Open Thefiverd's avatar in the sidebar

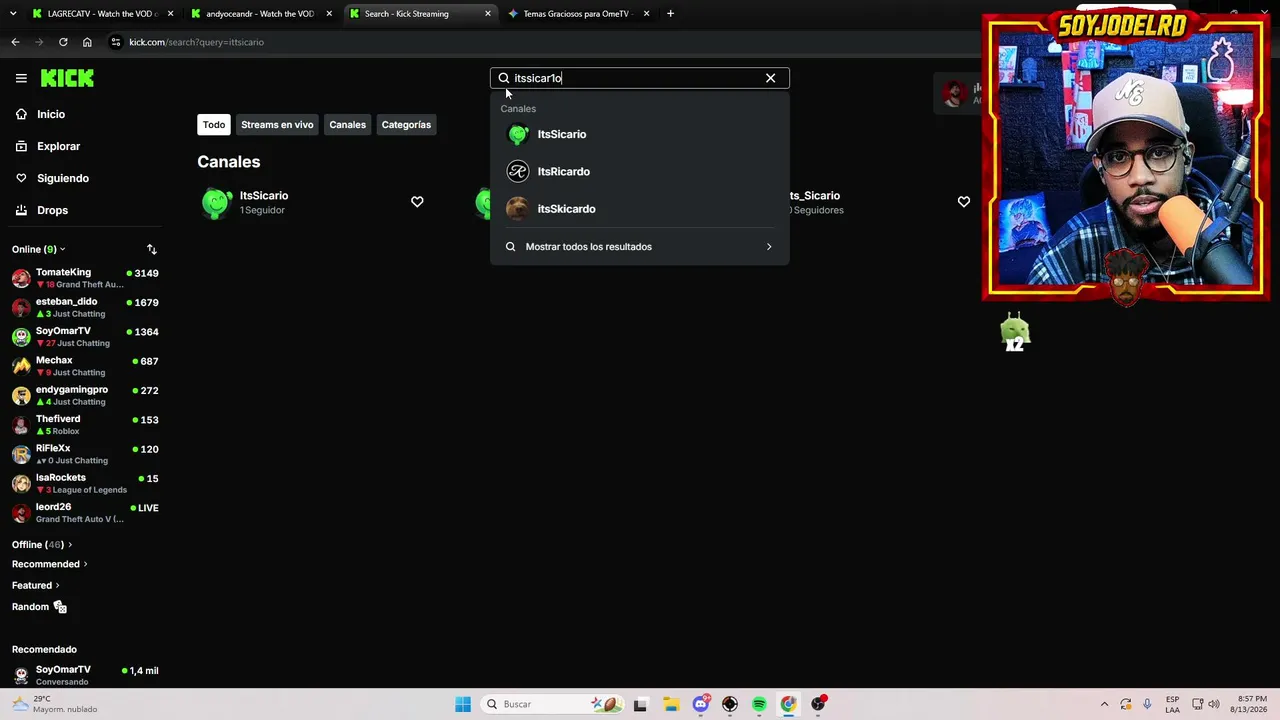pos(21,425)
